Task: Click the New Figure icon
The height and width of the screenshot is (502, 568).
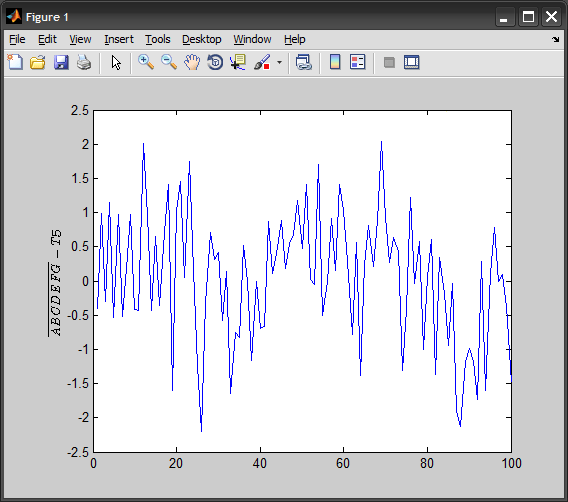Action: pyautogui.click(x=15, y=62)
